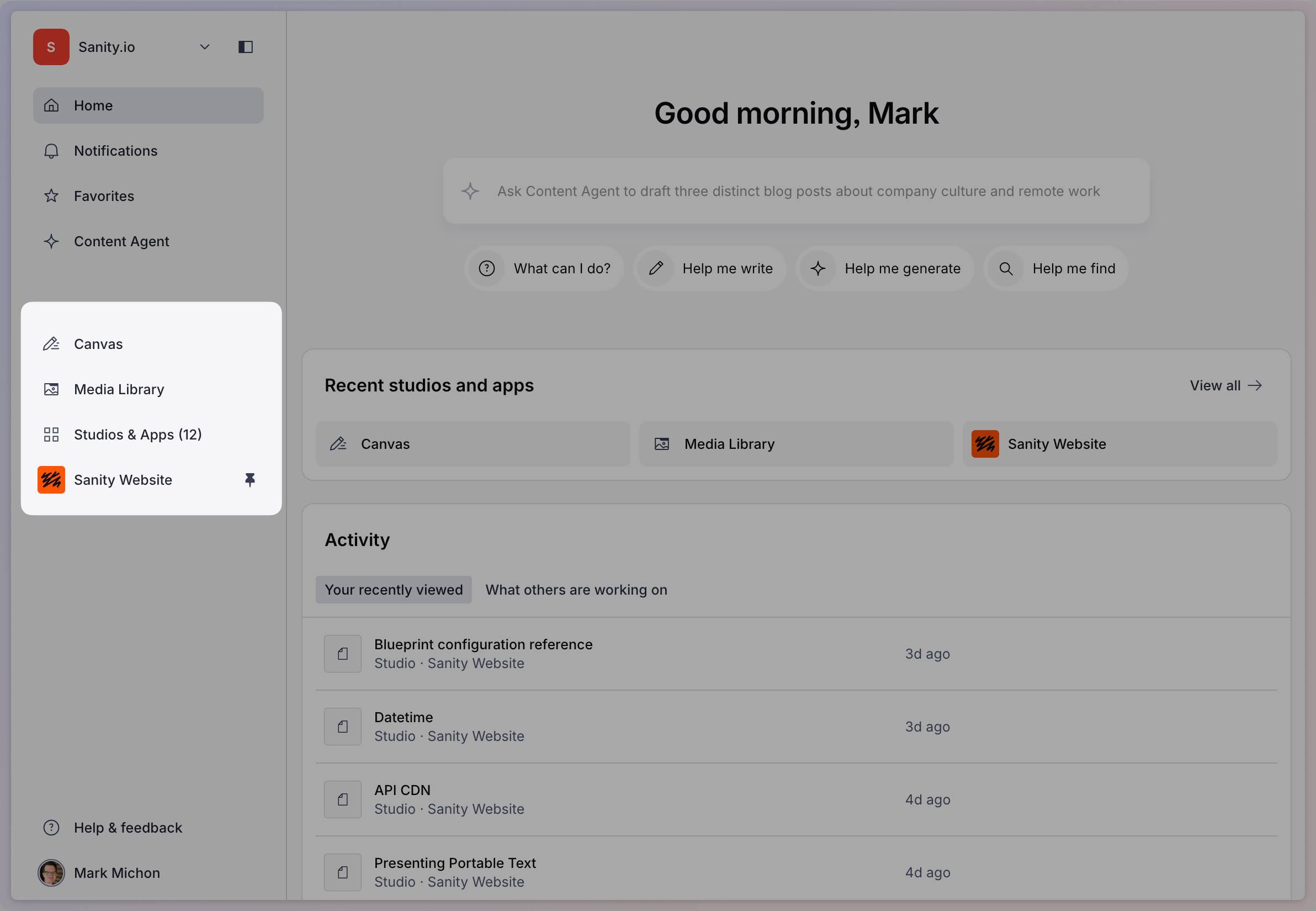Click '4d ago' on the API CDN row
The height and width of the screenshot is (911, 1316).
coord(927,799)
